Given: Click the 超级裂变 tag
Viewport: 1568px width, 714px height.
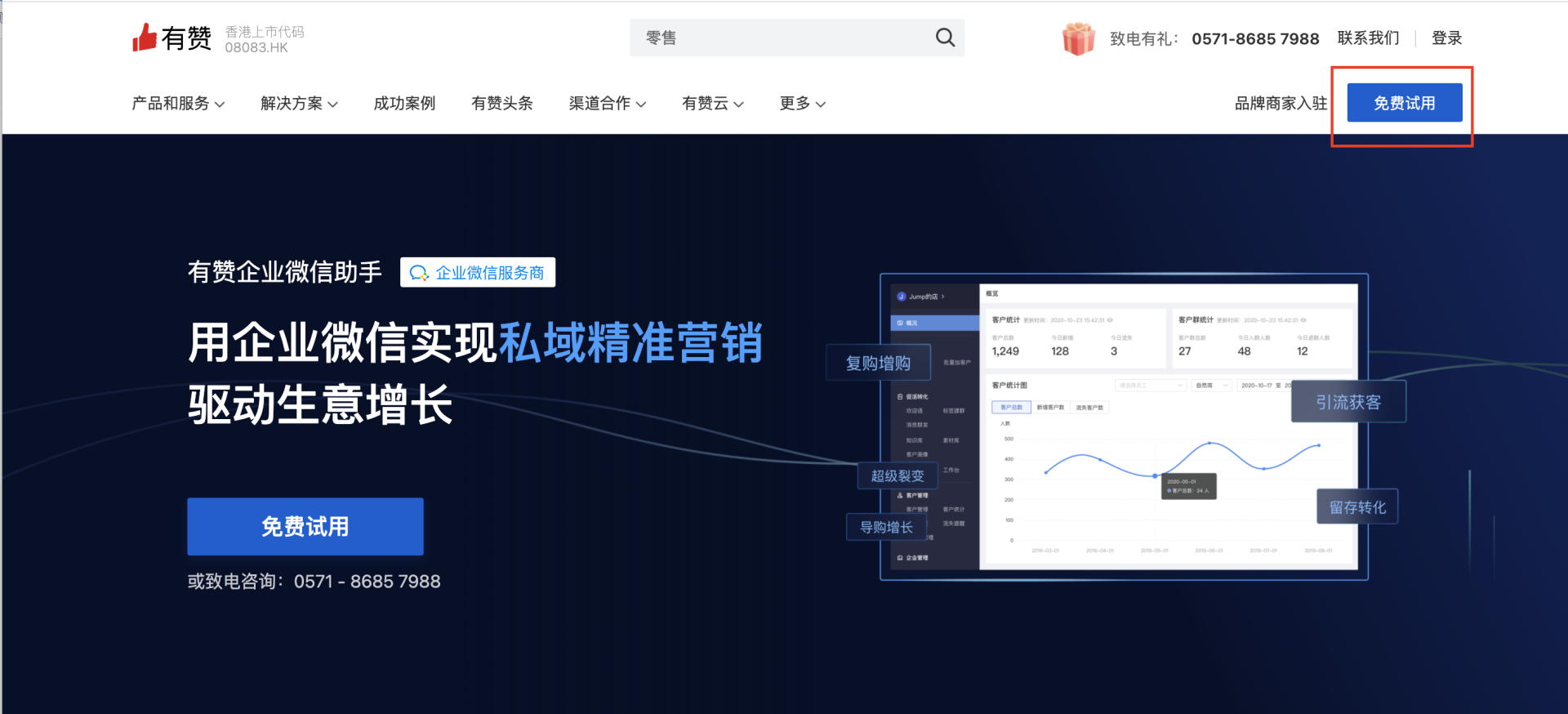Looking at the screenshot, I should 898,475.
